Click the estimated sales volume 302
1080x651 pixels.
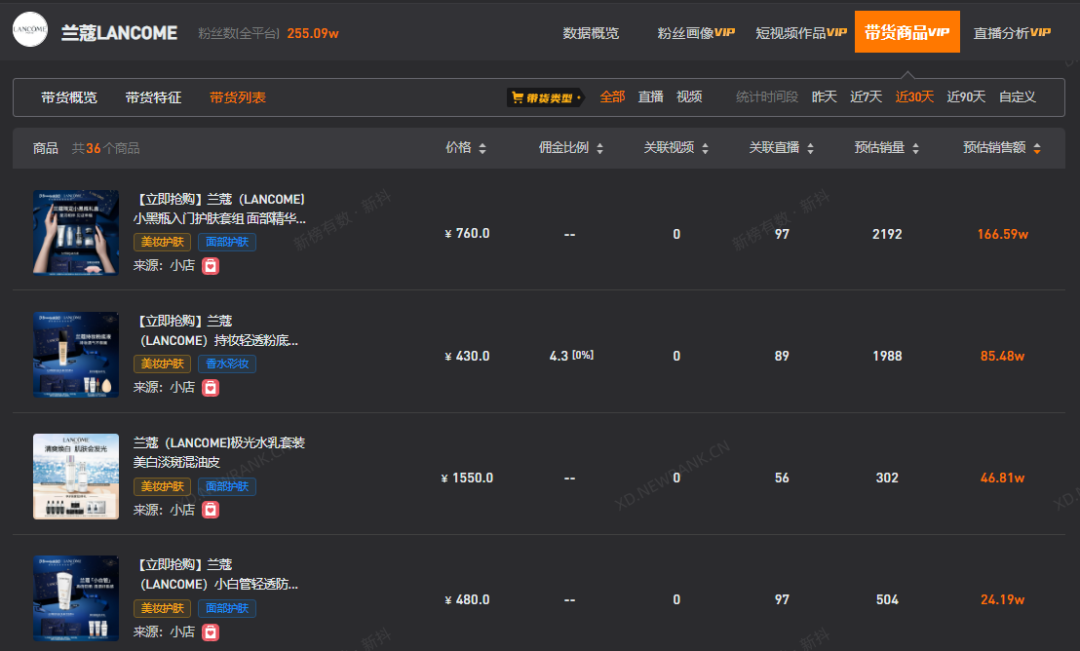[887, 478]
